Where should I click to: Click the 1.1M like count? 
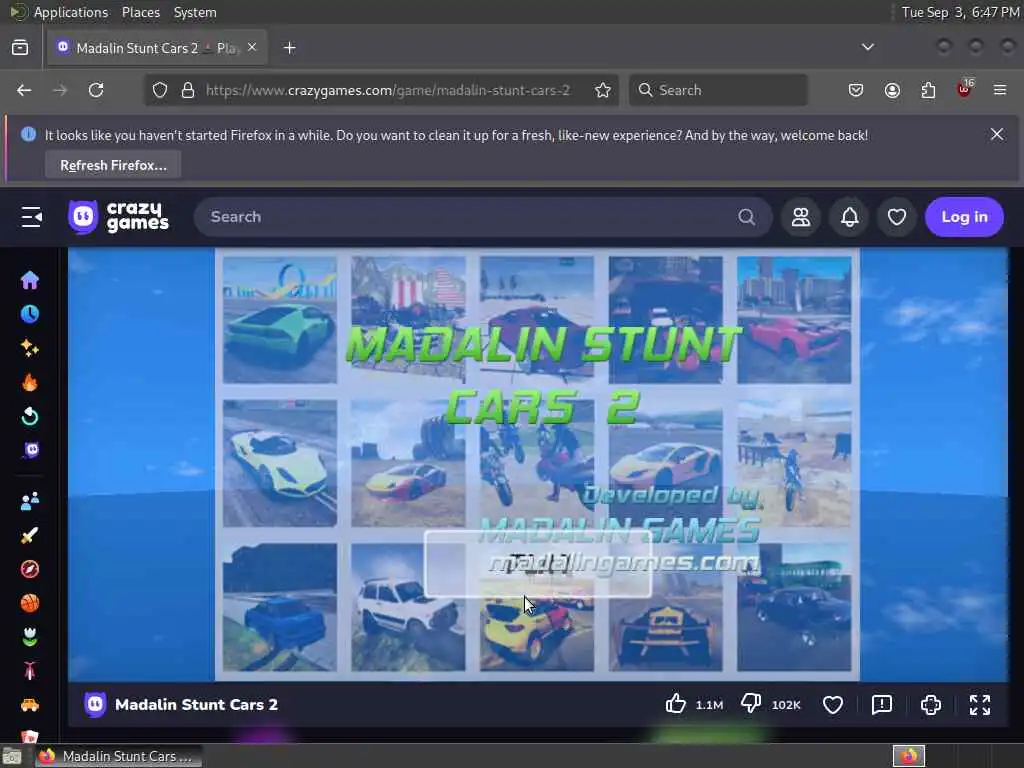click(709, 705)
